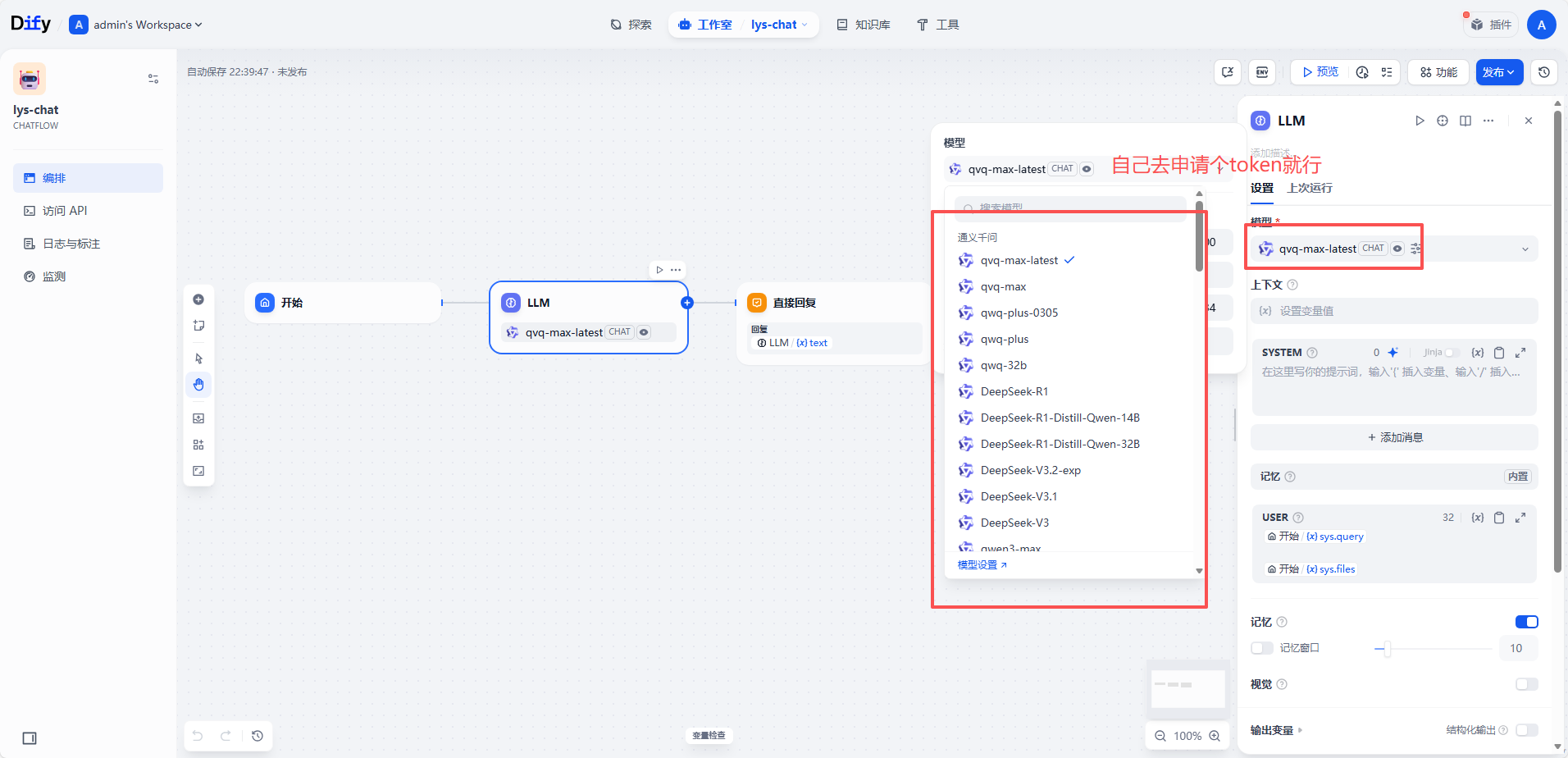Open change history at canvas bottom
This screenshot has height=758, width=1568.
tap(258, 736)
